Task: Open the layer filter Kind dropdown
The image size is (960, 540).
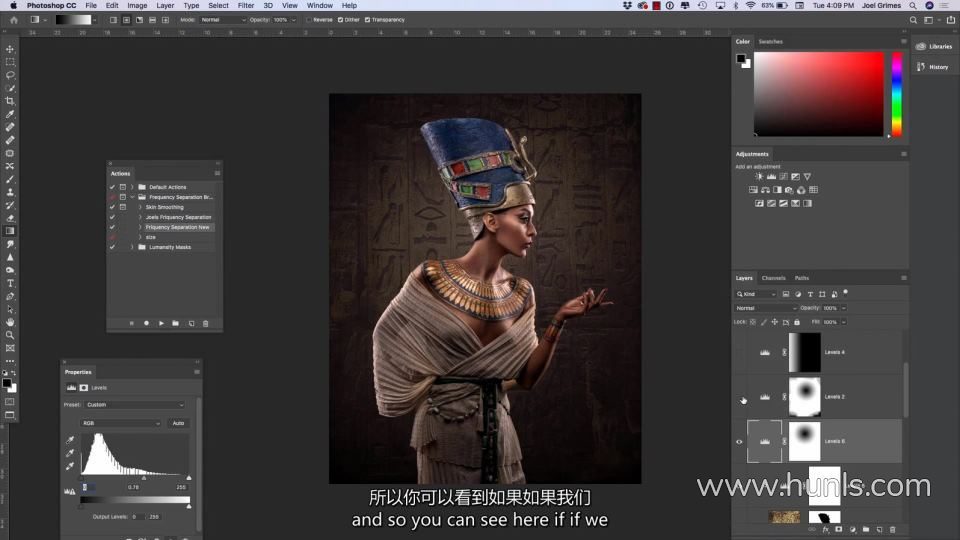Action: (756, 294)
